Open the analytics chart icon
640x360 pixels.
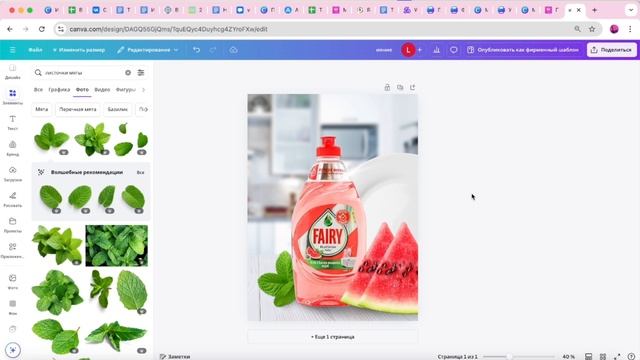(437, 50)
